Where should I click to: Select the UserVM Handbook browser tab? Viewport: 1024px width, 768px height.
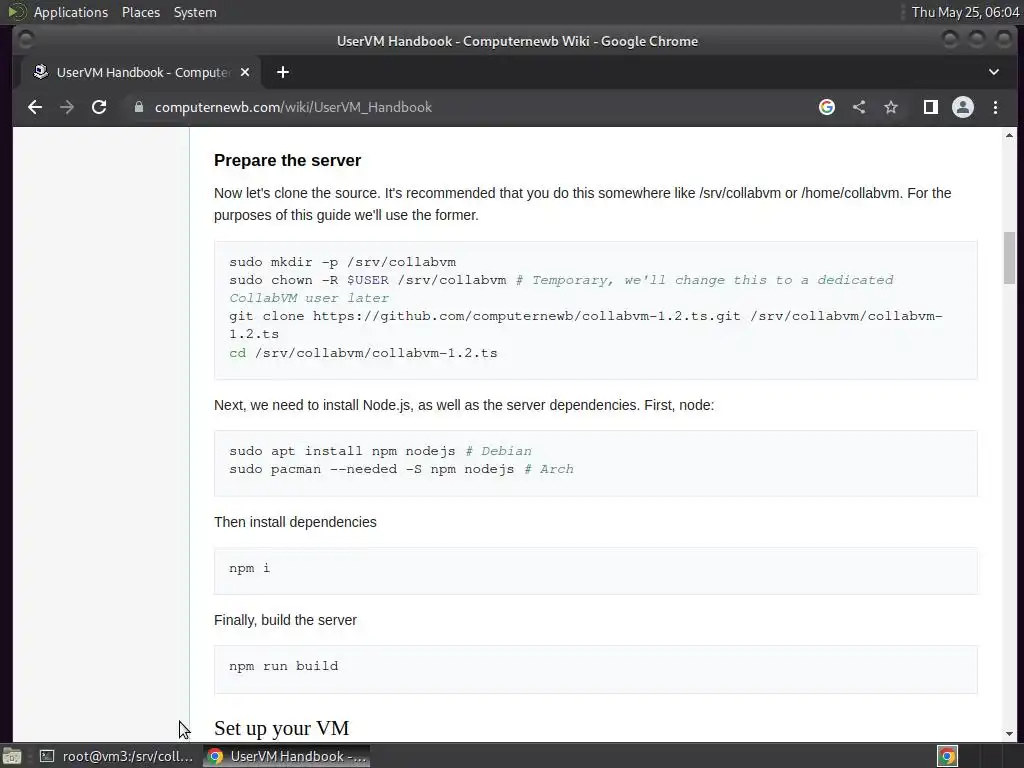tap(140, 72)
